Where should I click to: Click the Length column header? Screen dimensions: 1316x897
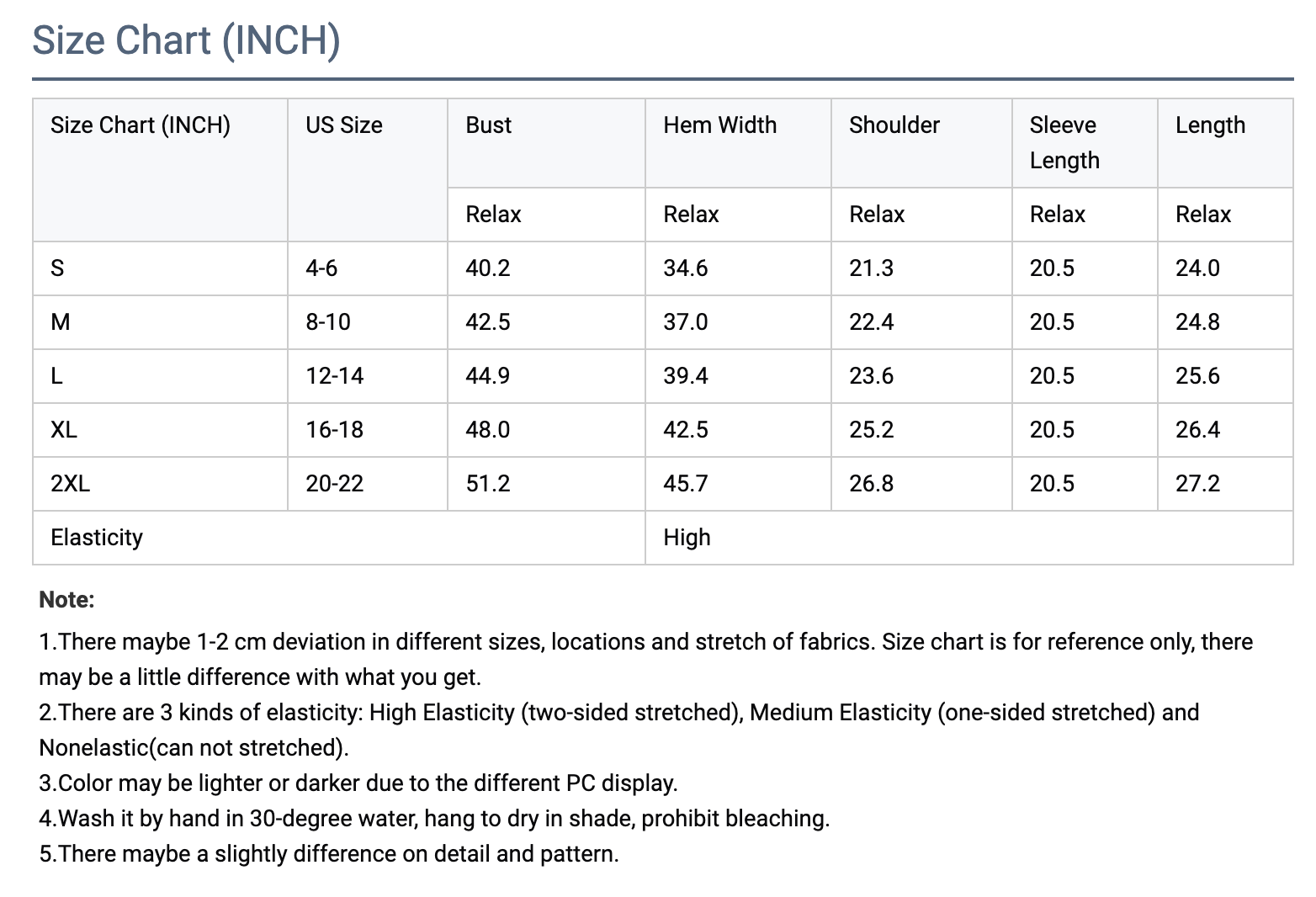[x=1209, y=125]
